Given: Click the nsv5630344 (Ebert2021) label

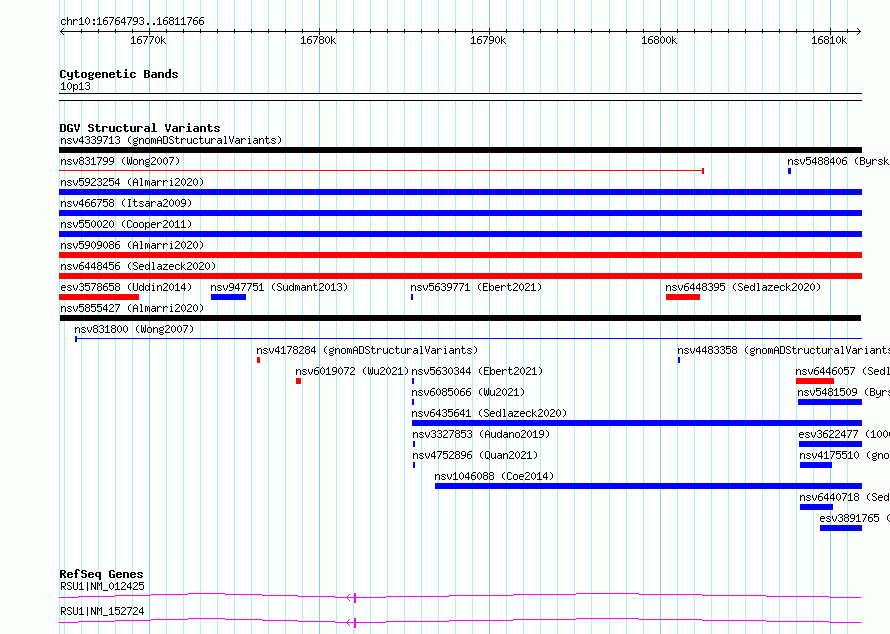Looking at the screenshot, I should point(477,371).
